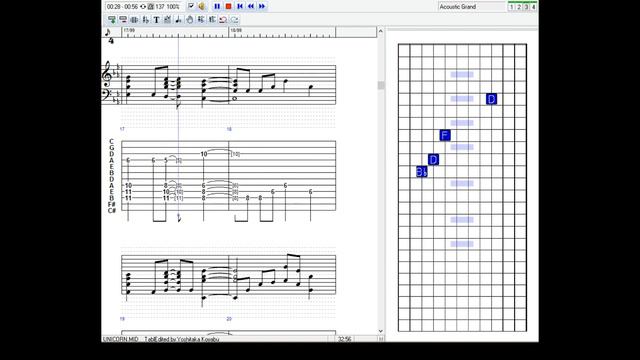Image resolution: width=640 pixels, height=360 pixels.
Task: Jump to the start with the skip-back button
Action: [240, 6]
